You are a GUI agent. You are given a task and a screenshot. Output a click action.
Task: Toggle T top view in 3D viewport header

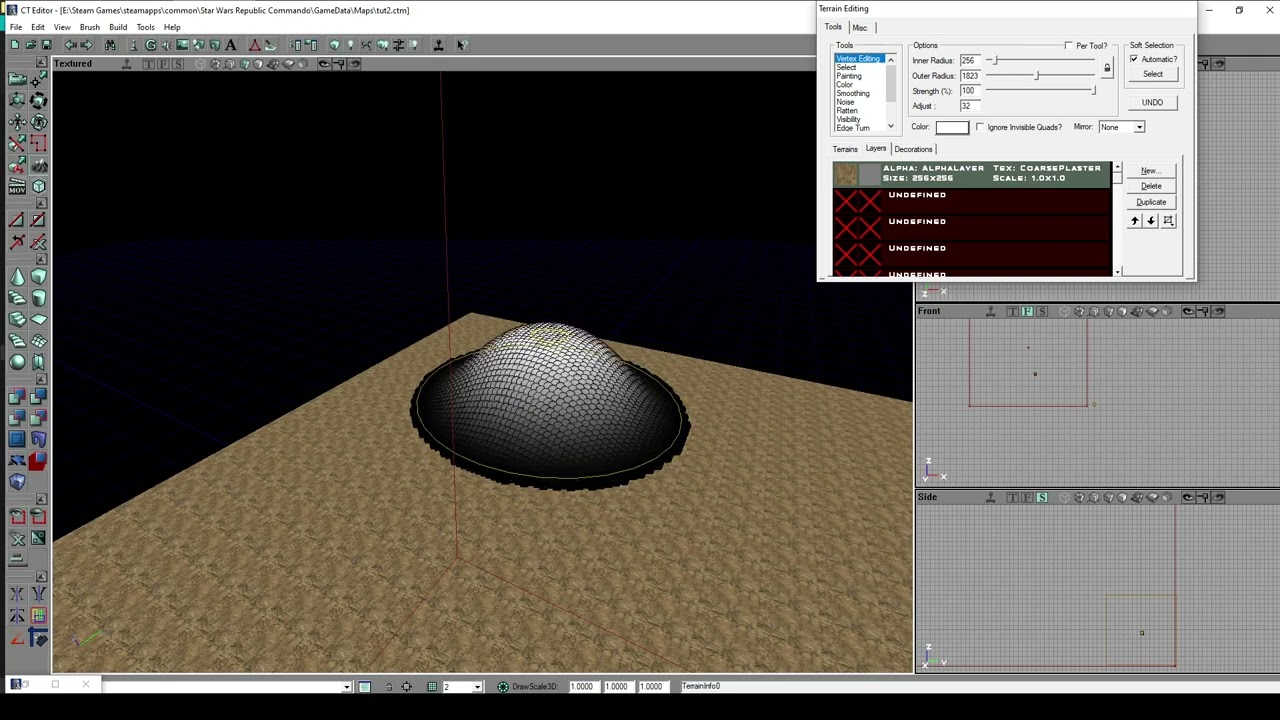(x=149, y=64)
